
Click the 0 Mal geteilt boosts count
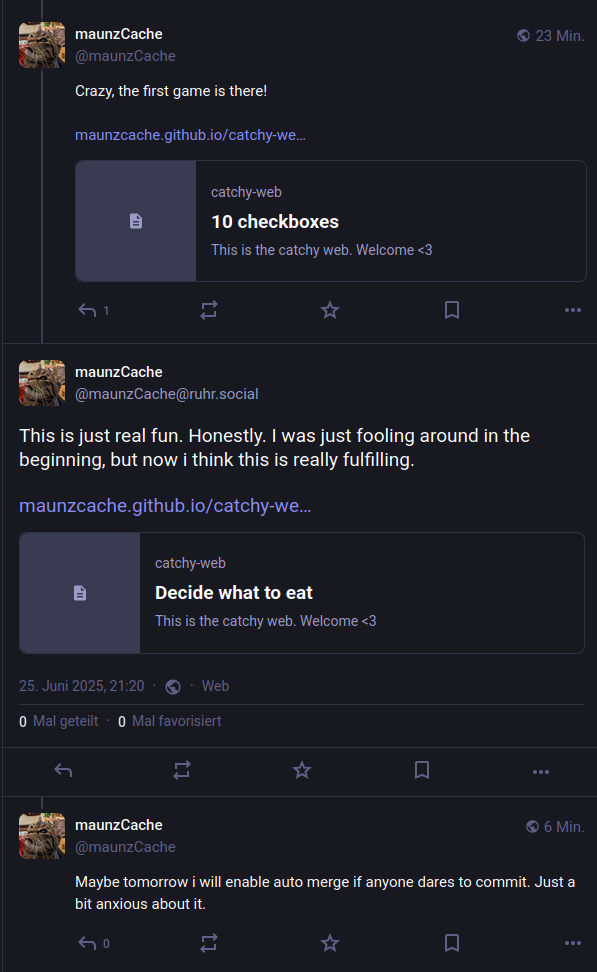tap(58, 721)
